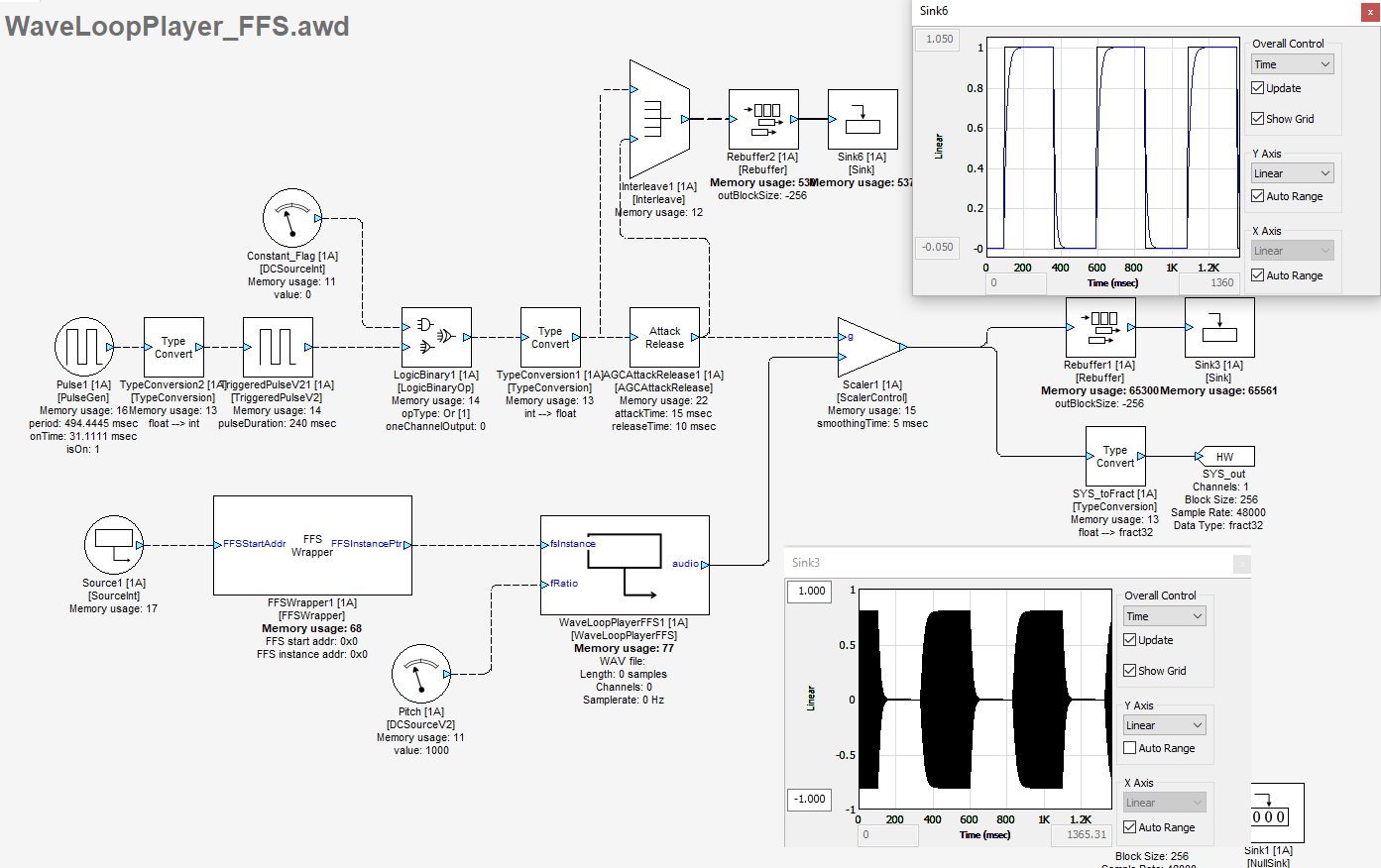Image resolution: width=1381 pixels, height=868 pixels.
Task: Enable Y Axis Auto Range in Sink3
Action: (1130, 748)
